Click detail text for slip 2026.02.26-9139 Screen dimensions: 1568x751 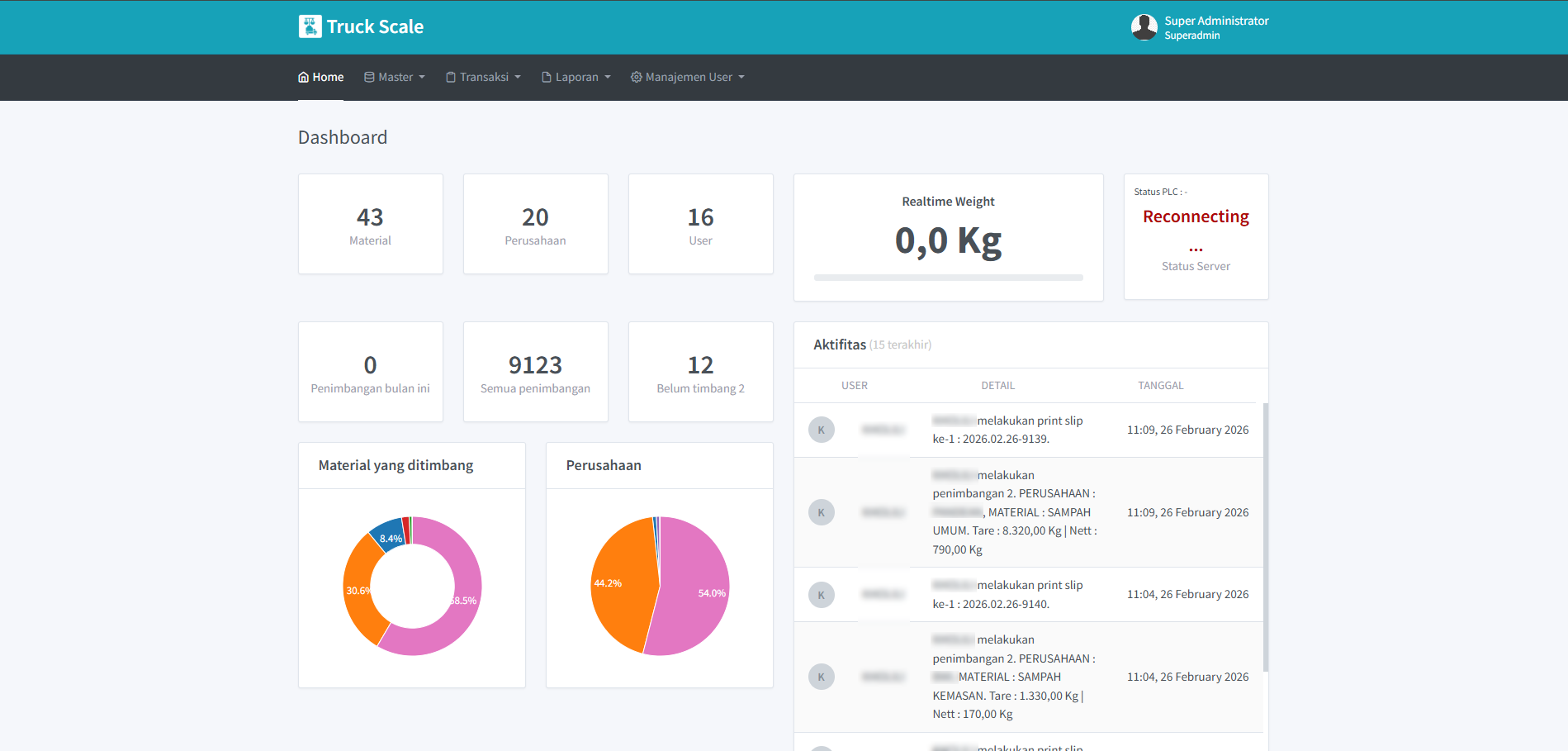coord(1008,430)
